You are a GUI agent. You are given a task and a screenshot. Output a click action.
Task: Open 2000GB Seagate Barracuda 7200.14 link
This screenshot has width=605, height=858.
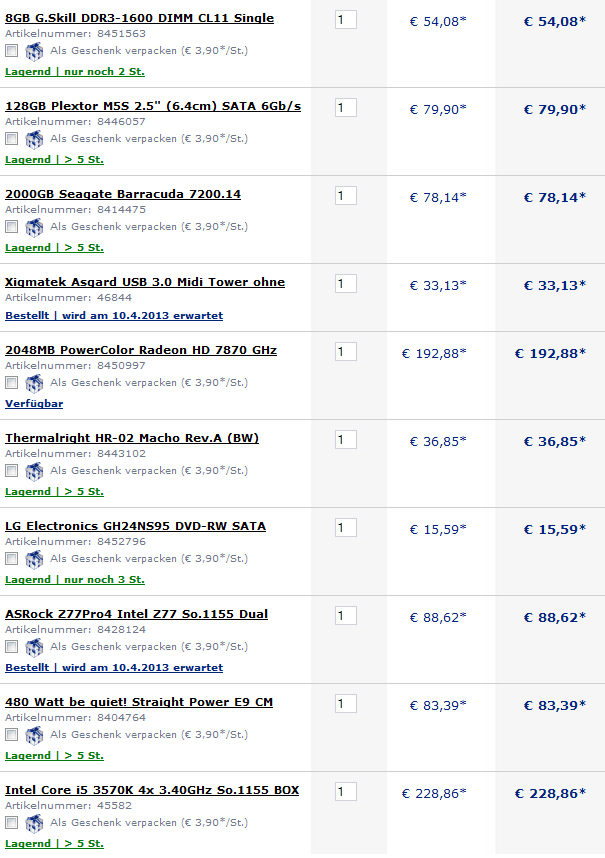[x=123, y=194]
